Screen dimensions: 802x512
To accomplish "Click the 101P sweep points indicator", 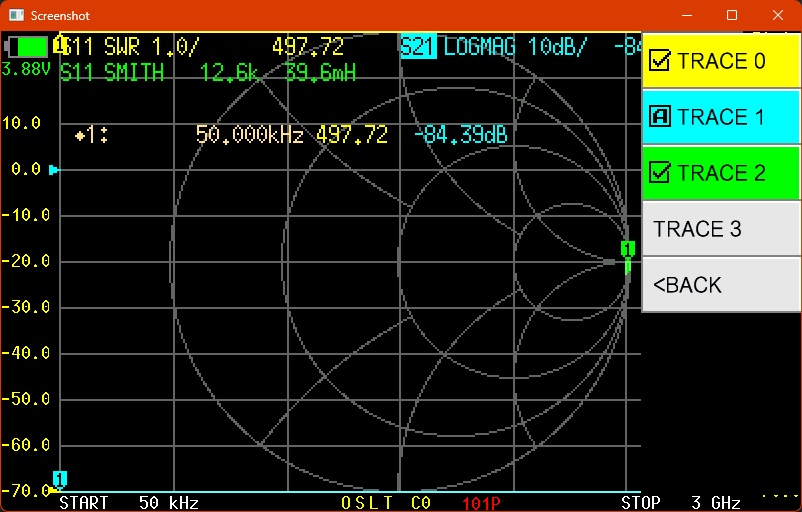I will coord(481,502).
